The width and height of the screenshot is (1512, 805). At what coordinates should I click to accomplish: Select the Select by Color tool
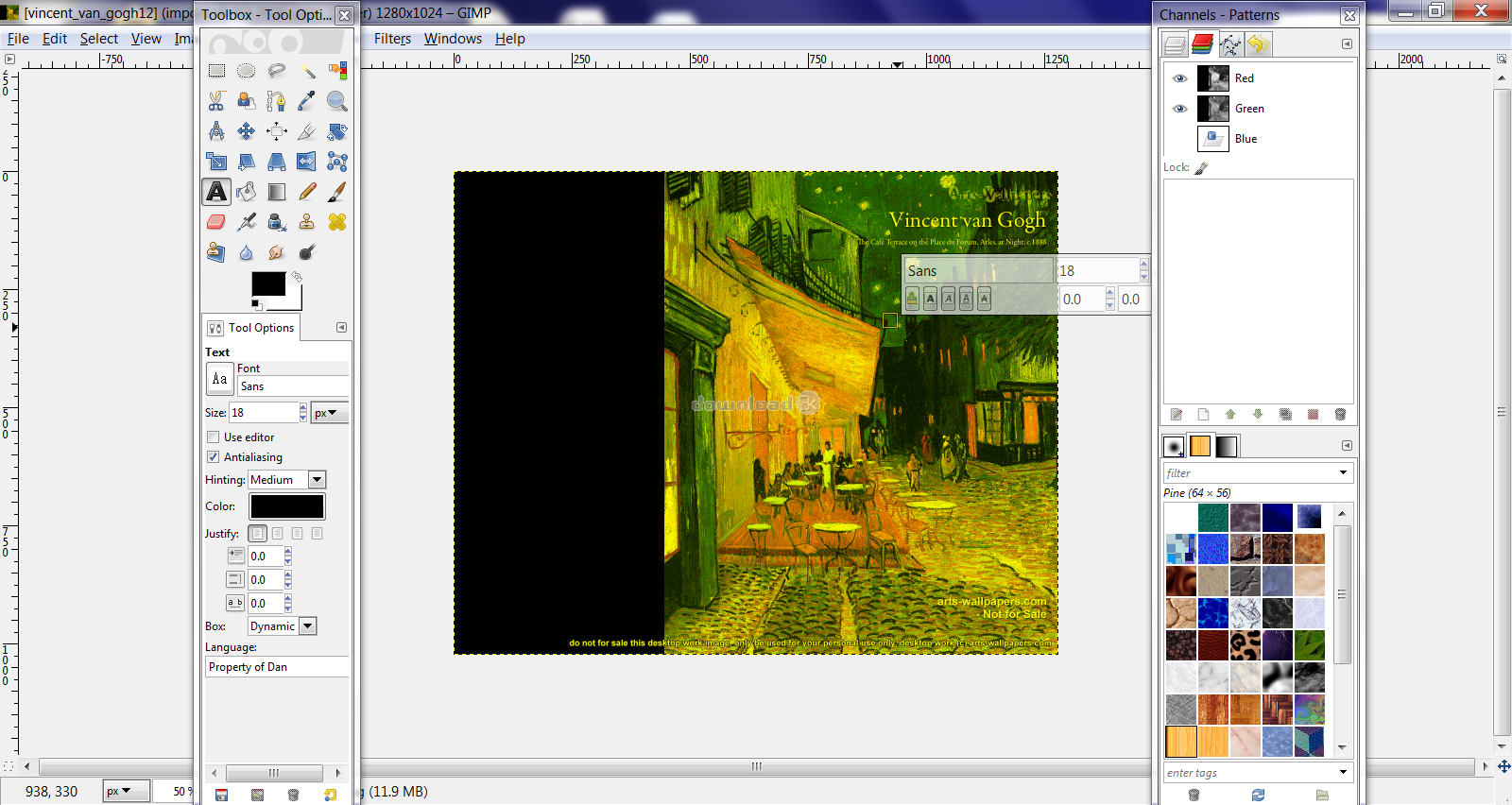click(337, 71)
